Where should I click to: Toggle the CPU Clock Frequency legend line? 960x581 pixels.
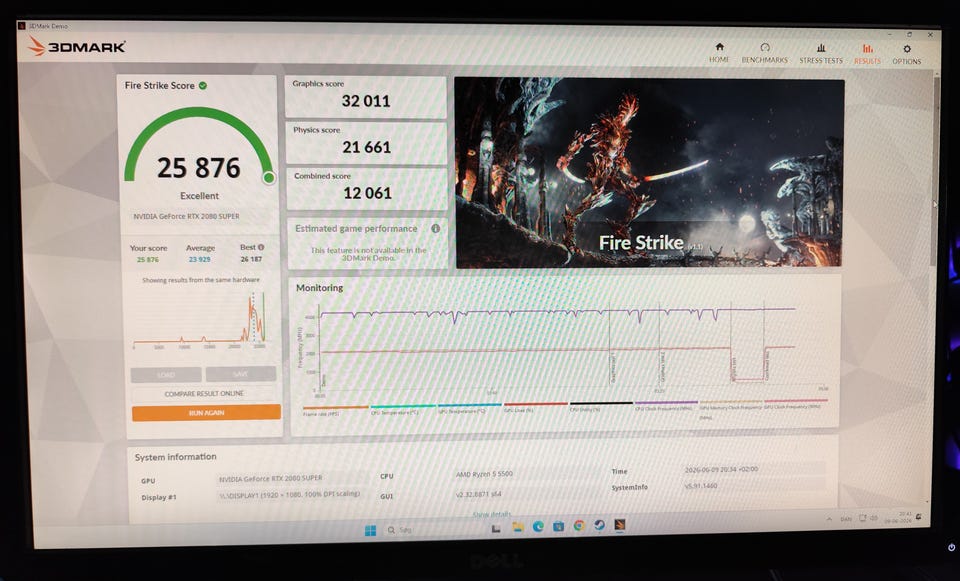(666, 405)
